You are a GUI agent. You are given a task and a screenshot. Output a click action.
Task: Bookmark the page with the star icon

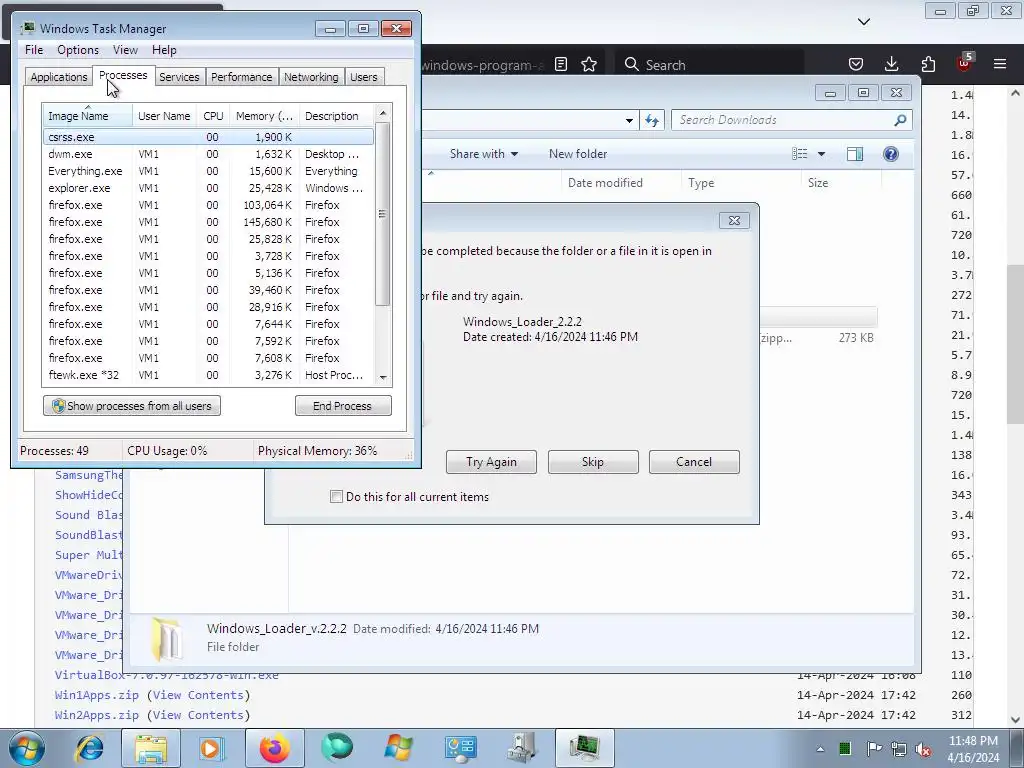(589, 64)
